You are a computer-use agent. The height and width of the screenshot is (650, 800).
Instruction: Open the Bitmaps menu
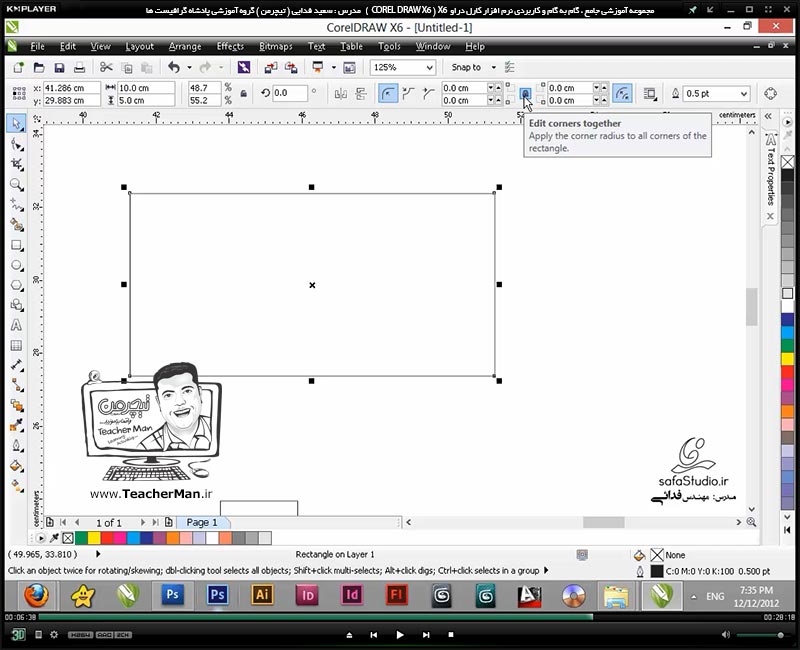point(276,46)
